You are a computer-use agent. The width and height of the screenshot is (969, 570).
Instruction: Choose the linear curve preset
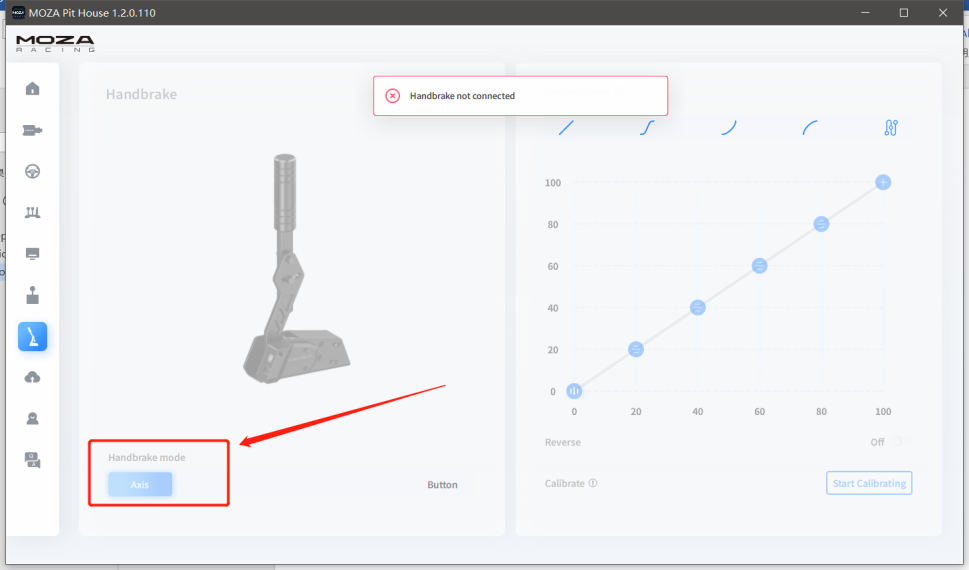click(x=566, y=128)
